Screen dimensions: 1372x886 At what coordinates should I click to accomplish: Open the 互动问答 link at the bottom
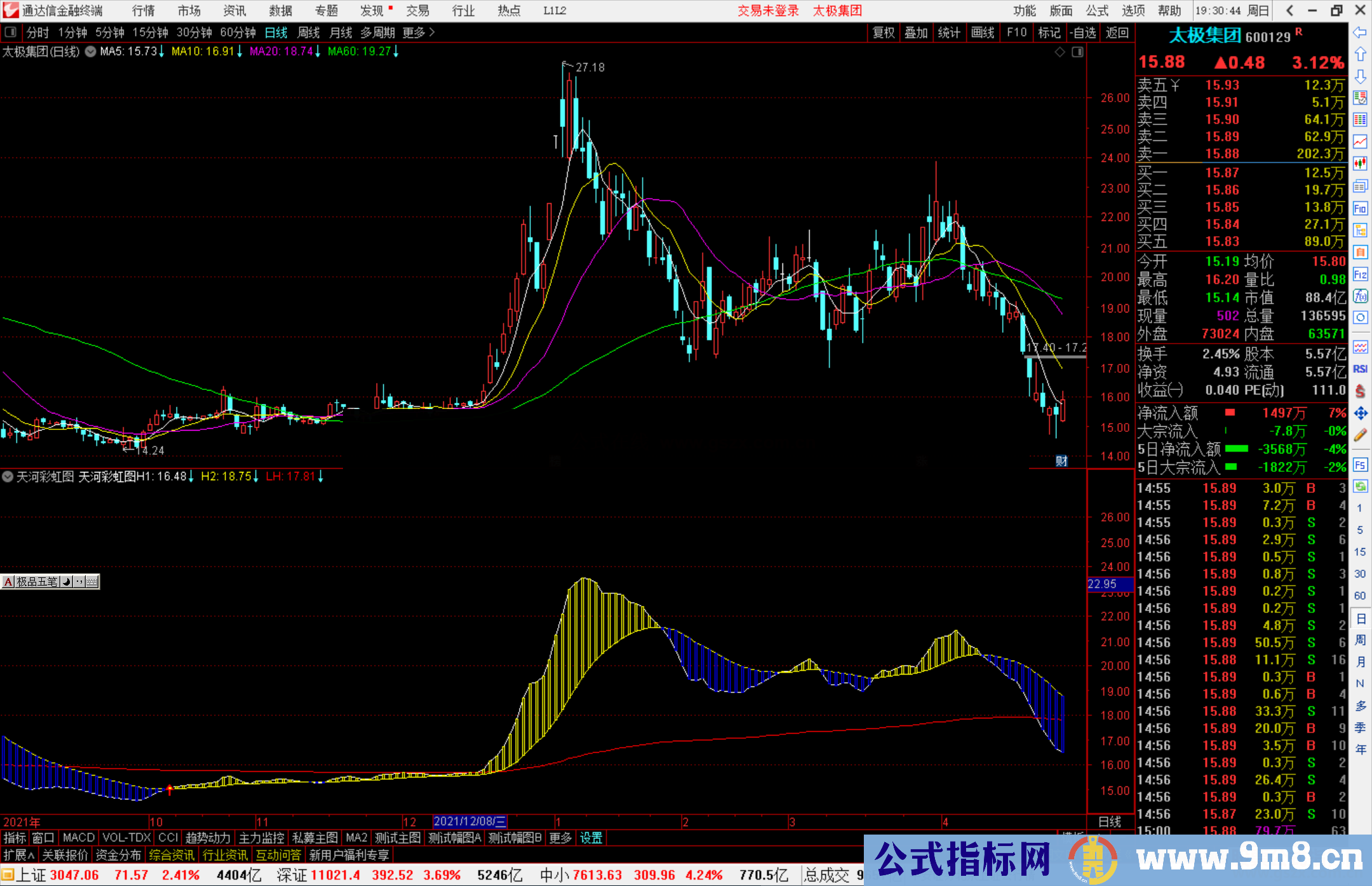coord(278,855)
